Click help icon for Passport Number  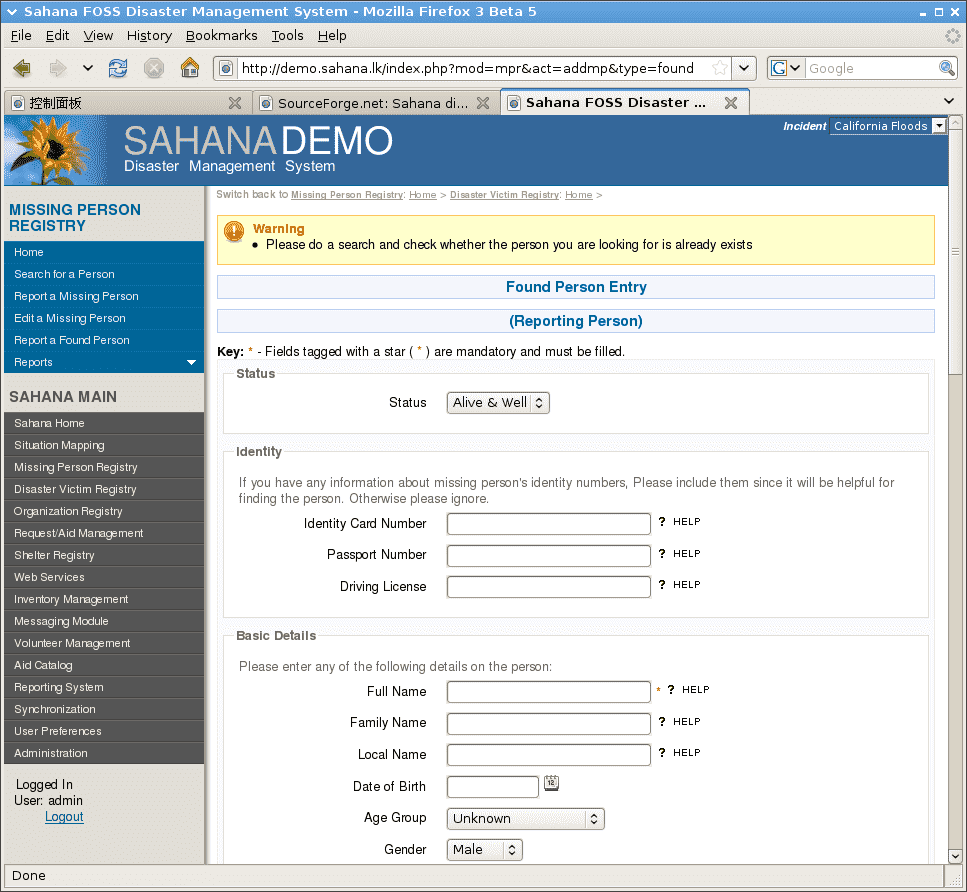click(x=679, y=554)
